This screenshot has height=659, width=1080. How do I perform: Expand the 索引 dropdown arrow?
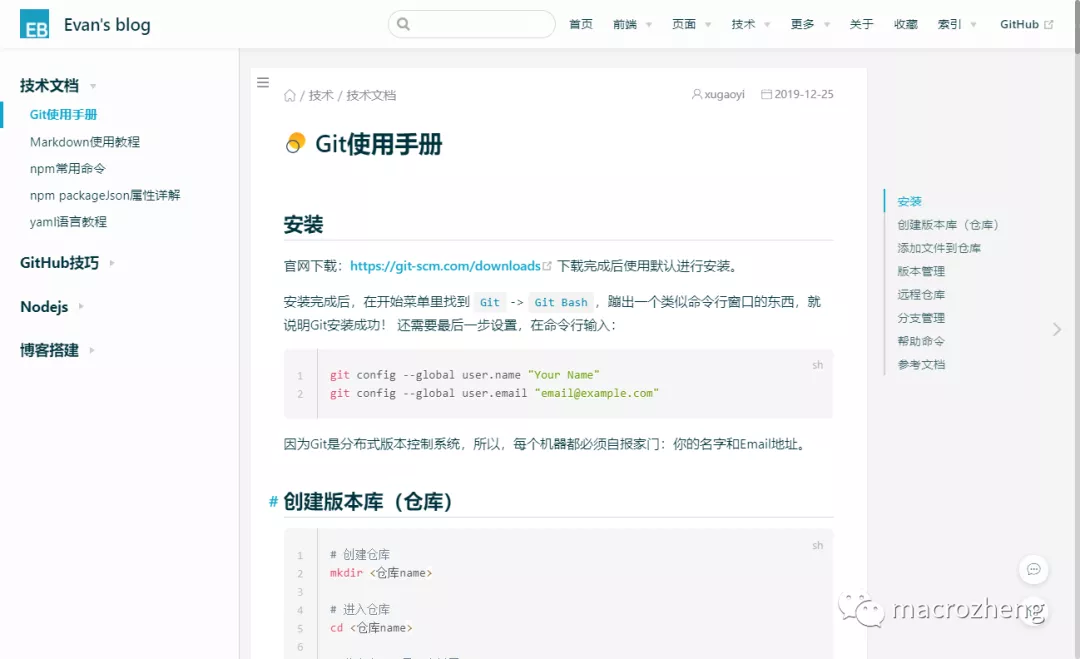(973, 25)
